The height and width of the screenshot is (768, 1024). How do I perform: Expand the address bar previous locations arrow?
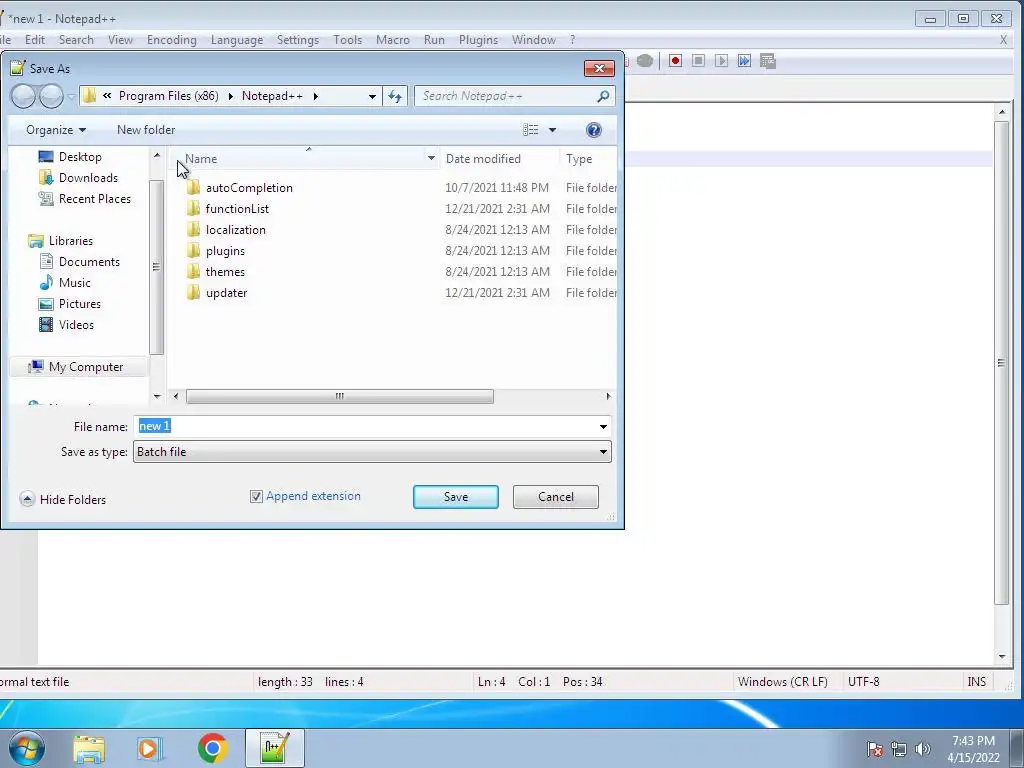(372, 96)
